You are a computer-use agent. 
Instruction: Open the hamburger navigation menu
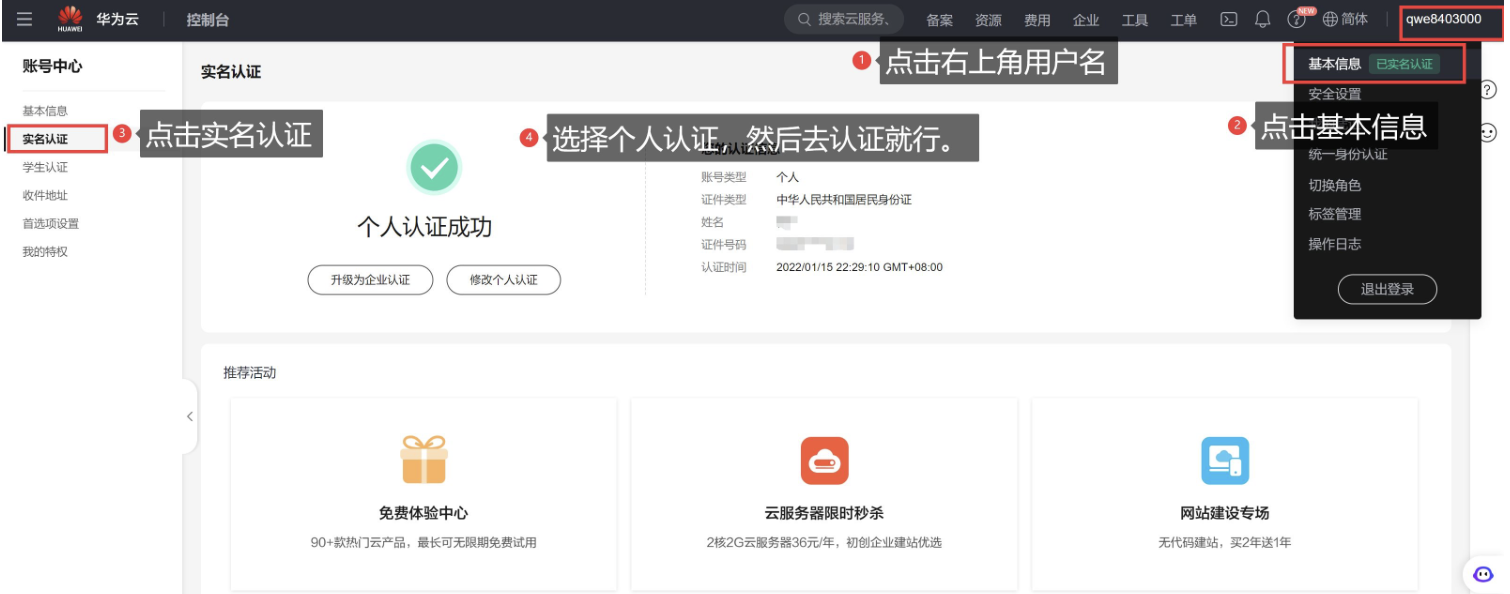(x=24, y=19)
